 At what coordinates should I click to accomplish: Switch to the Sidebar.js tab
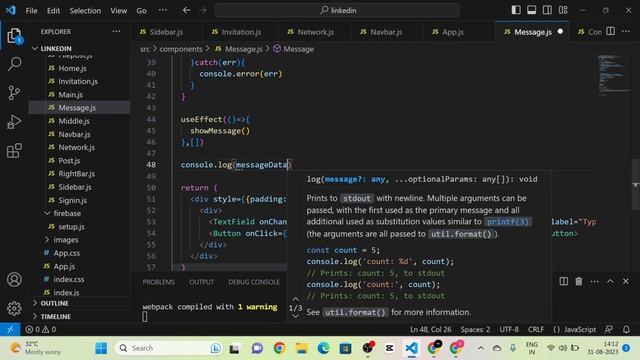166,32
